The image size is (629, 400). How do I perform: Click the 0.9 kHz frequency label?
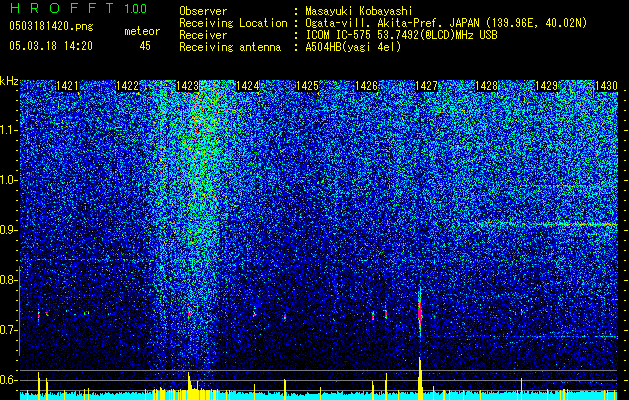(x=8, y=230)
